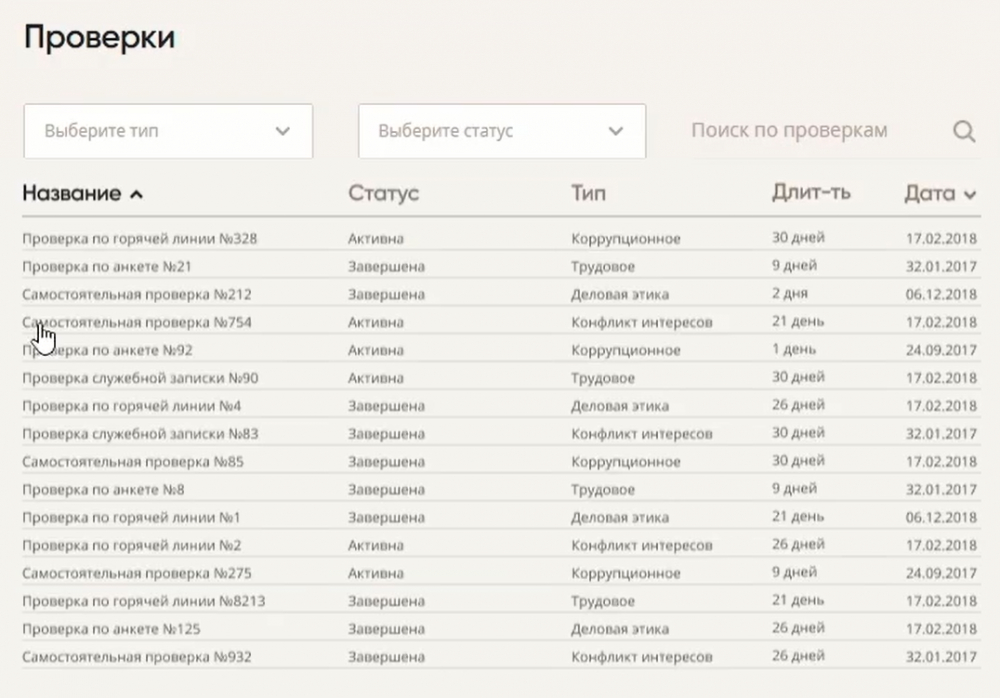Click the Статус column header
Image resolution: width=1000 pixels, height=698 pixels.
pyautogui.click(x=383, y=193)
